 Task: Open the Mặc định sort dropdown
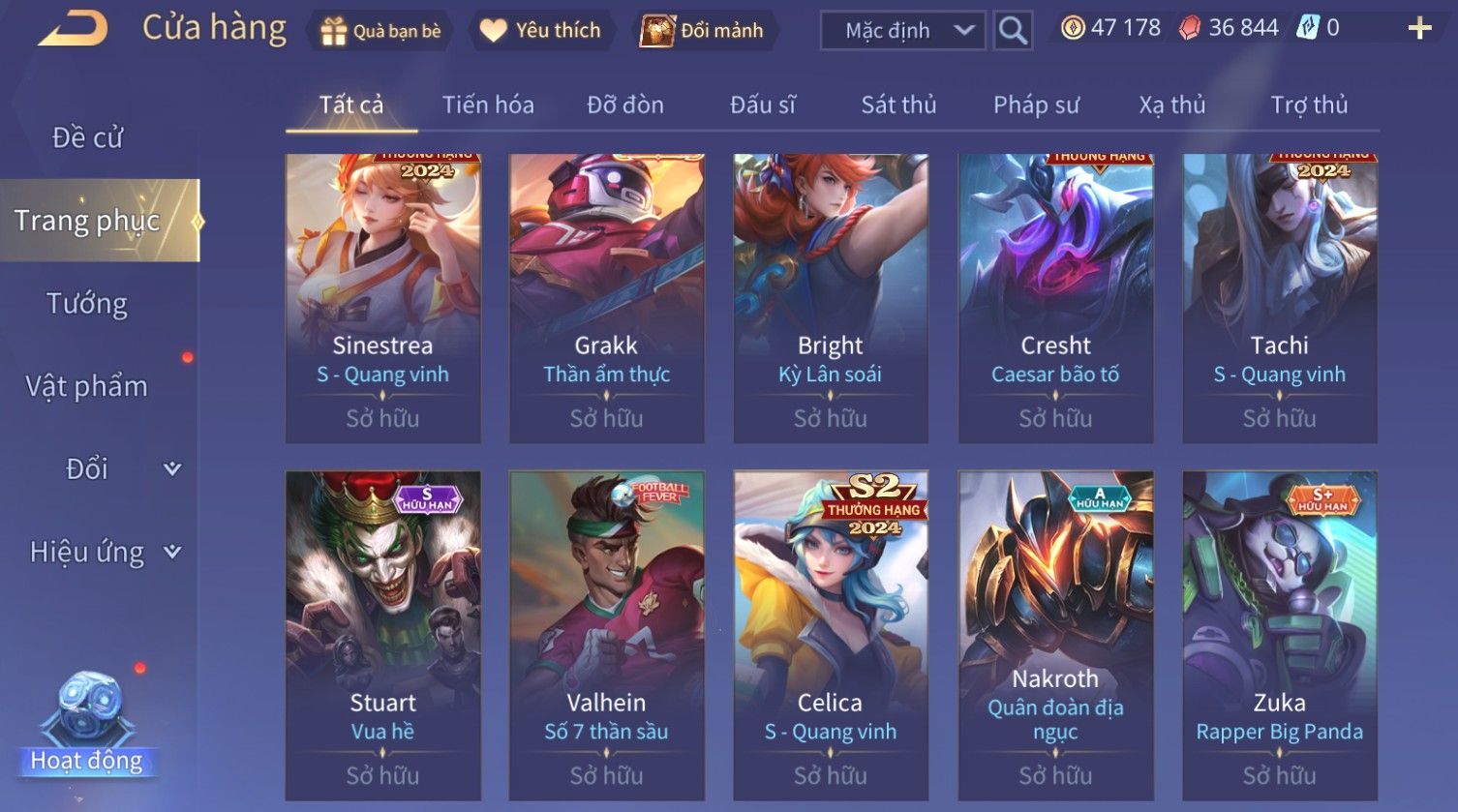903,31
